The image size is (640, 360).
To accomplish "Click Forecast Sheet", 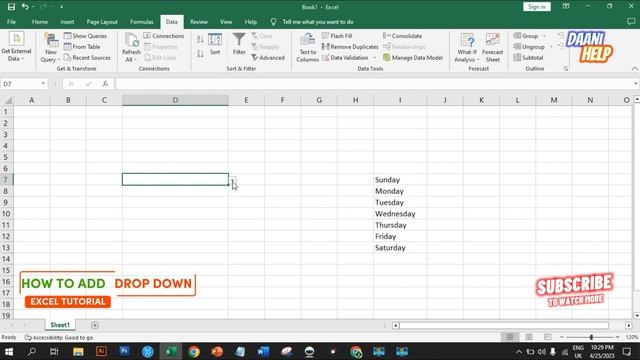I will 492,48.
